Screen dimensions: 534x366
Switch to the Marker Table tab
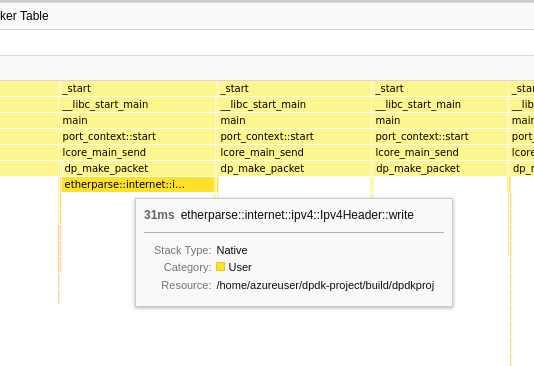[x=24, y=16]
